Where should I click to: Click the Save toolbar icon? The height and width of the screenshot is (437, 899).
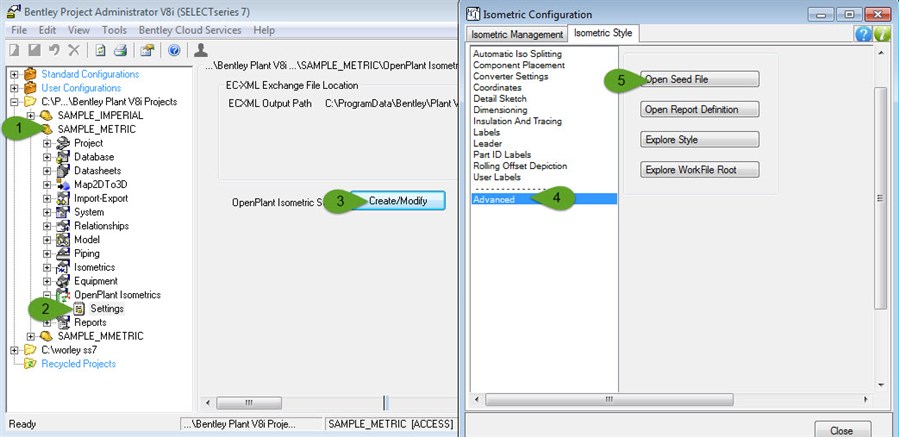point(34,50)
